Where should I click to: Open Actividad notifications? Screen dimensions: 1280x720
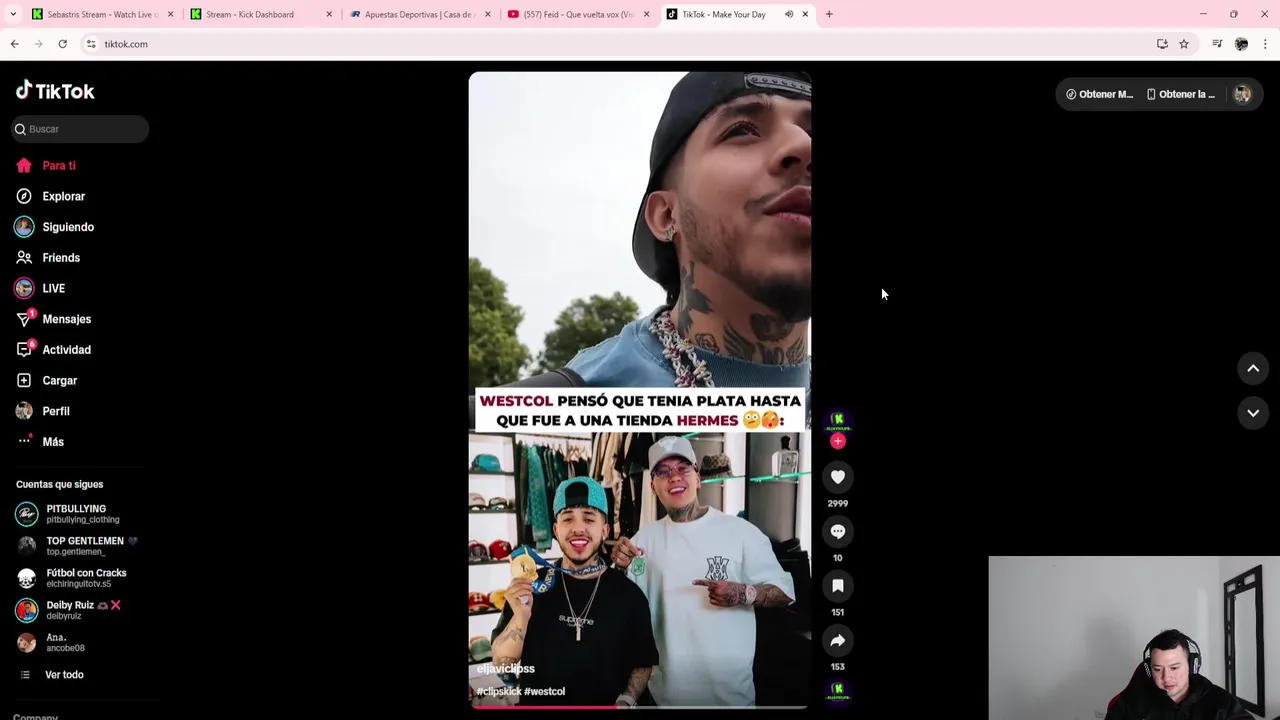66,350
